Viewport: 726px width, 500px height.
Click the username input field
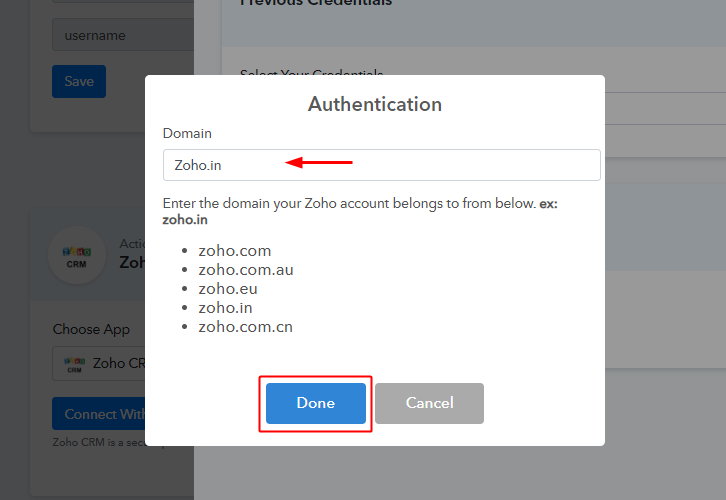pos(123,35)
